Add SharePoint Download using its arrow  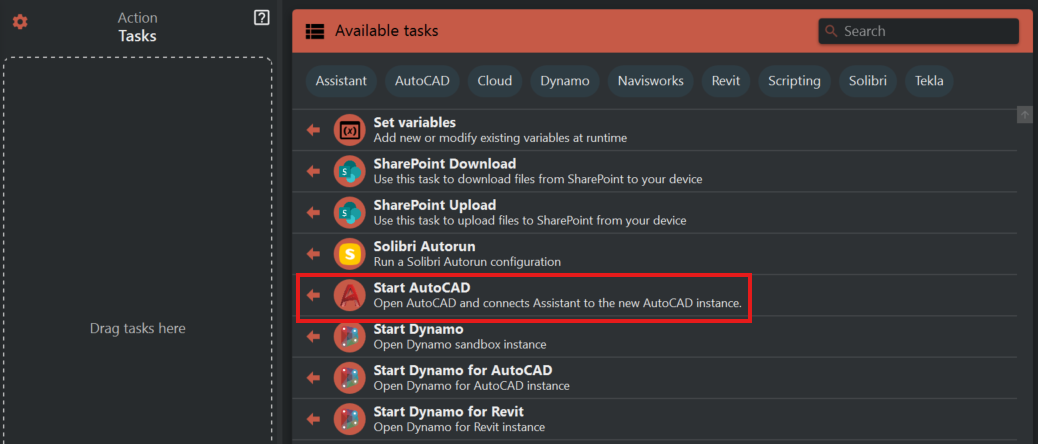pyautogui.click(x=313, y=171)
